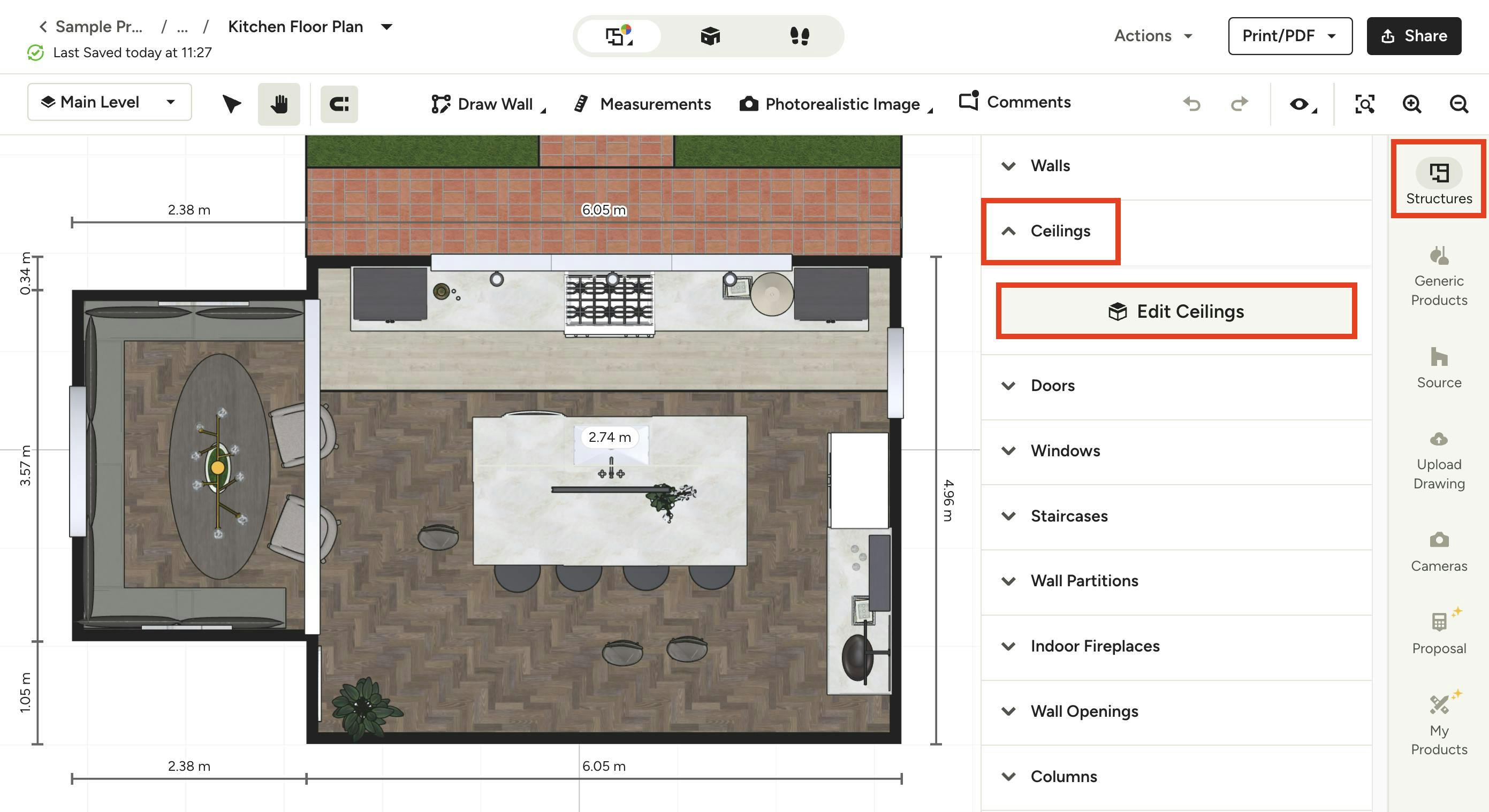Expand the Wall Partitions section
1489x812 pixels.
pyautogui.click(x=1176, y=581)
